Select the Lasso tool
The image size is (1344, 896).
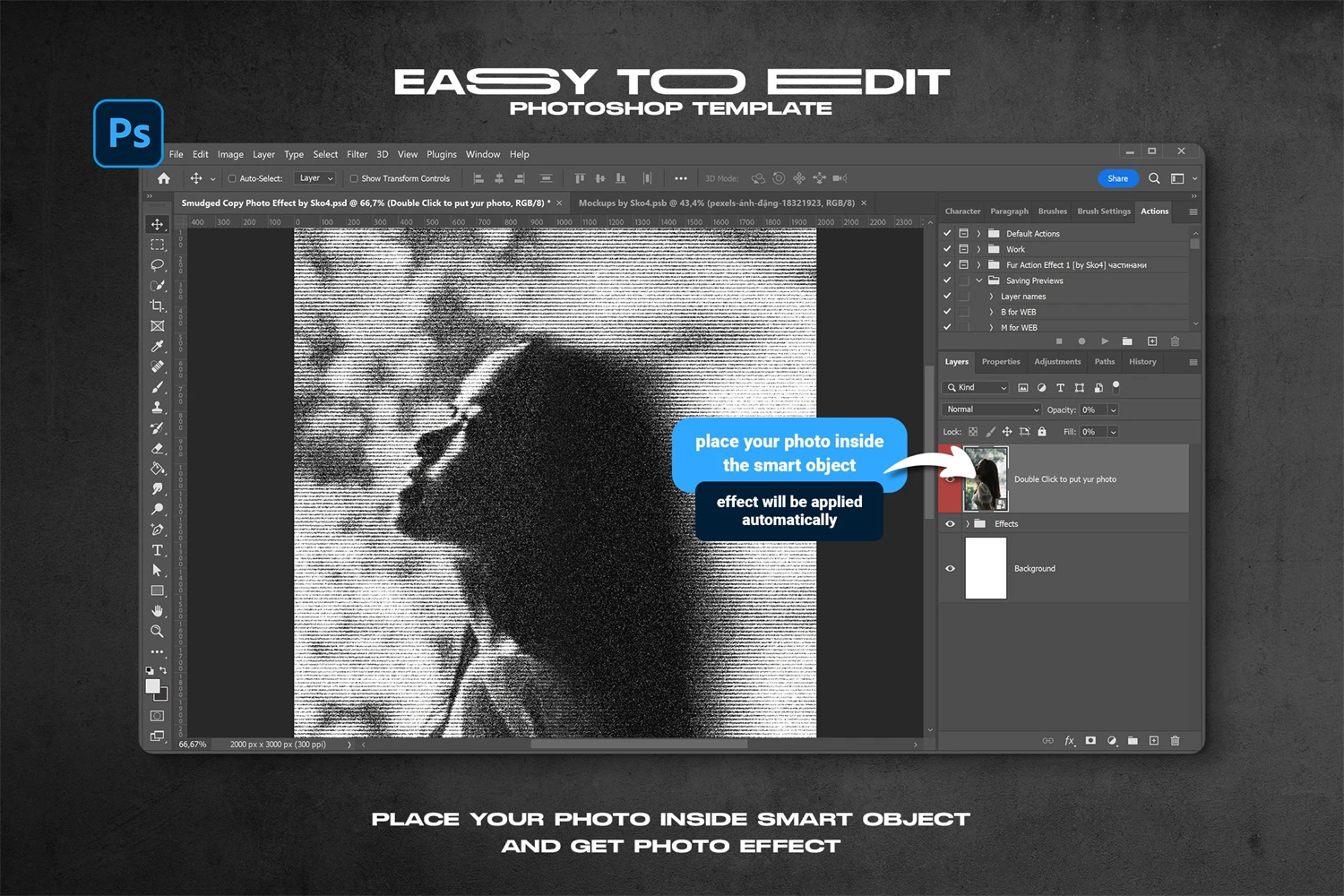pos(158,265)
